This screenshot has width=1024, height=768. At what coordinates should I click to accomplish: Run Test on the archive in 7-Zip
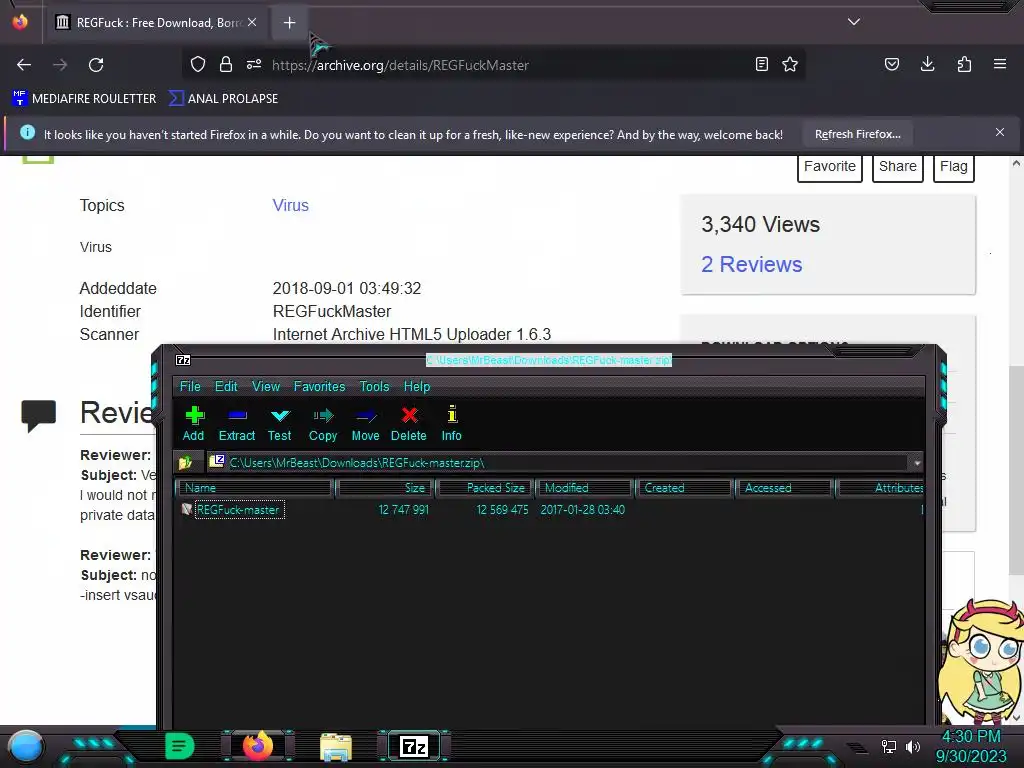280,424
